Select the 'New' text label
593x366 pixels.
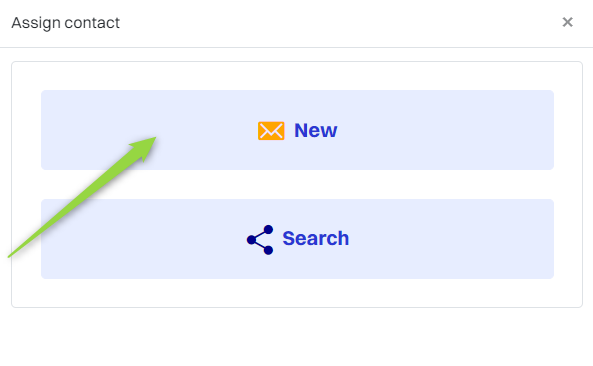[x=316, y=130]
